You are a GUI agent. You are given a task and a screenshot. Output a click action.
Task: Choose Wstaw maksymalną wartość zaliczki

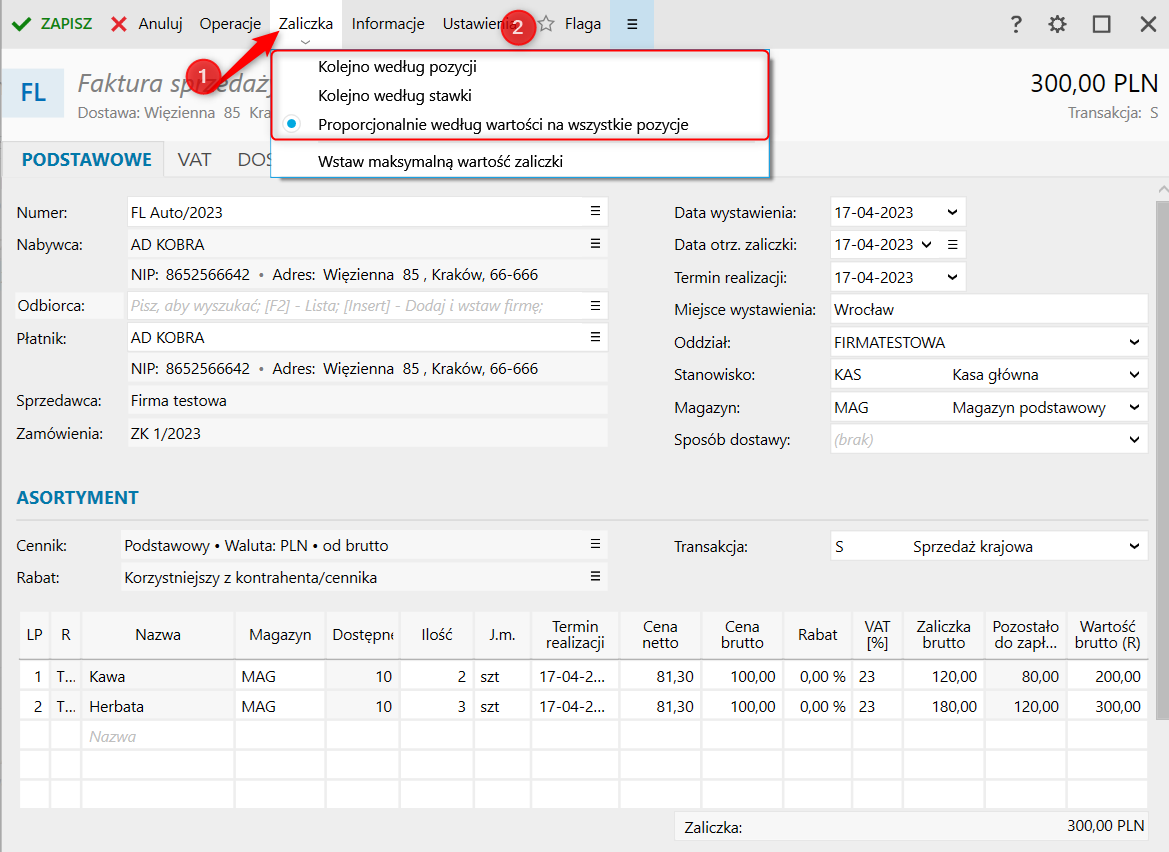[440, 160]
